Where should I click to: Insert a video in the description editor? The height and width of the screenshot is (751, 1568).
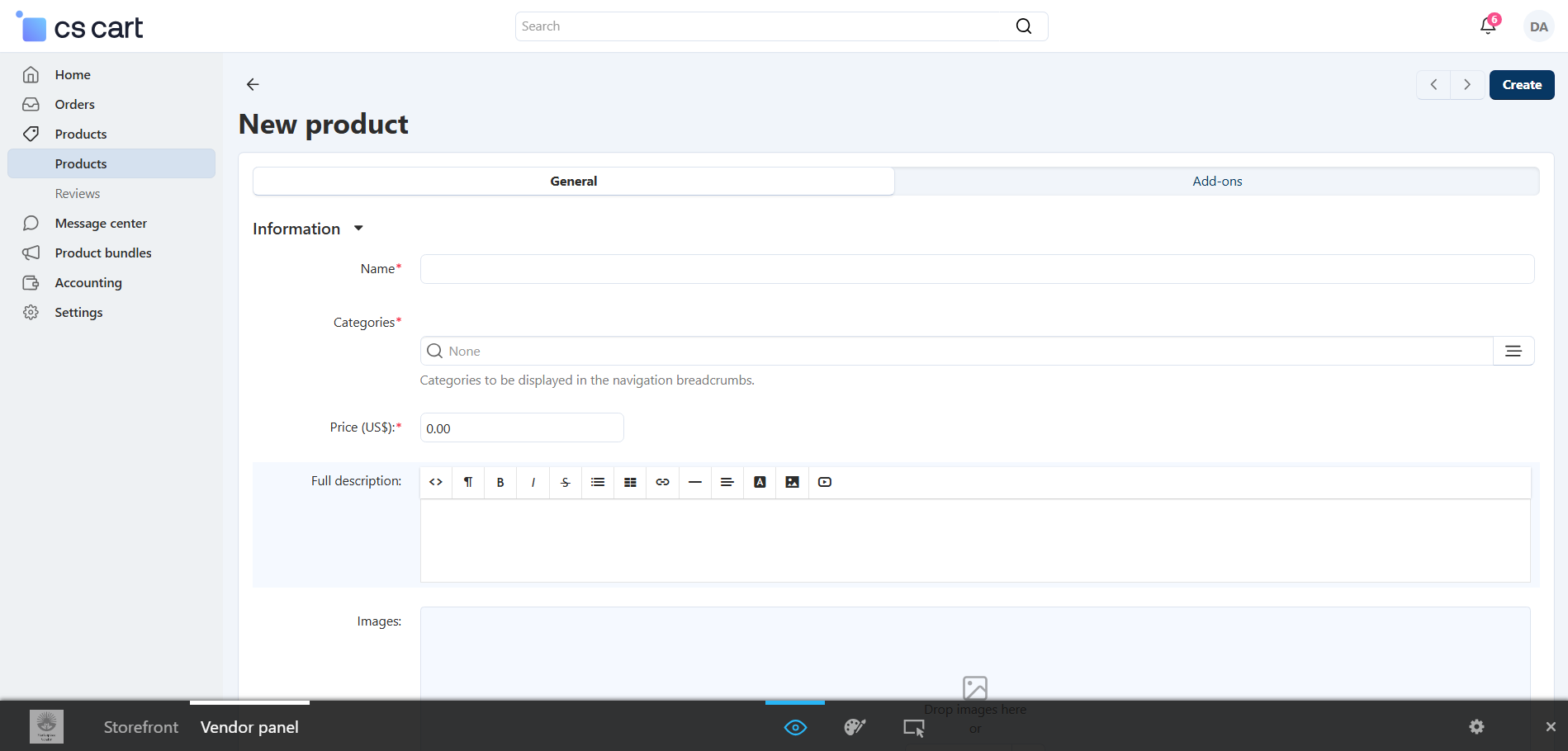824,482
